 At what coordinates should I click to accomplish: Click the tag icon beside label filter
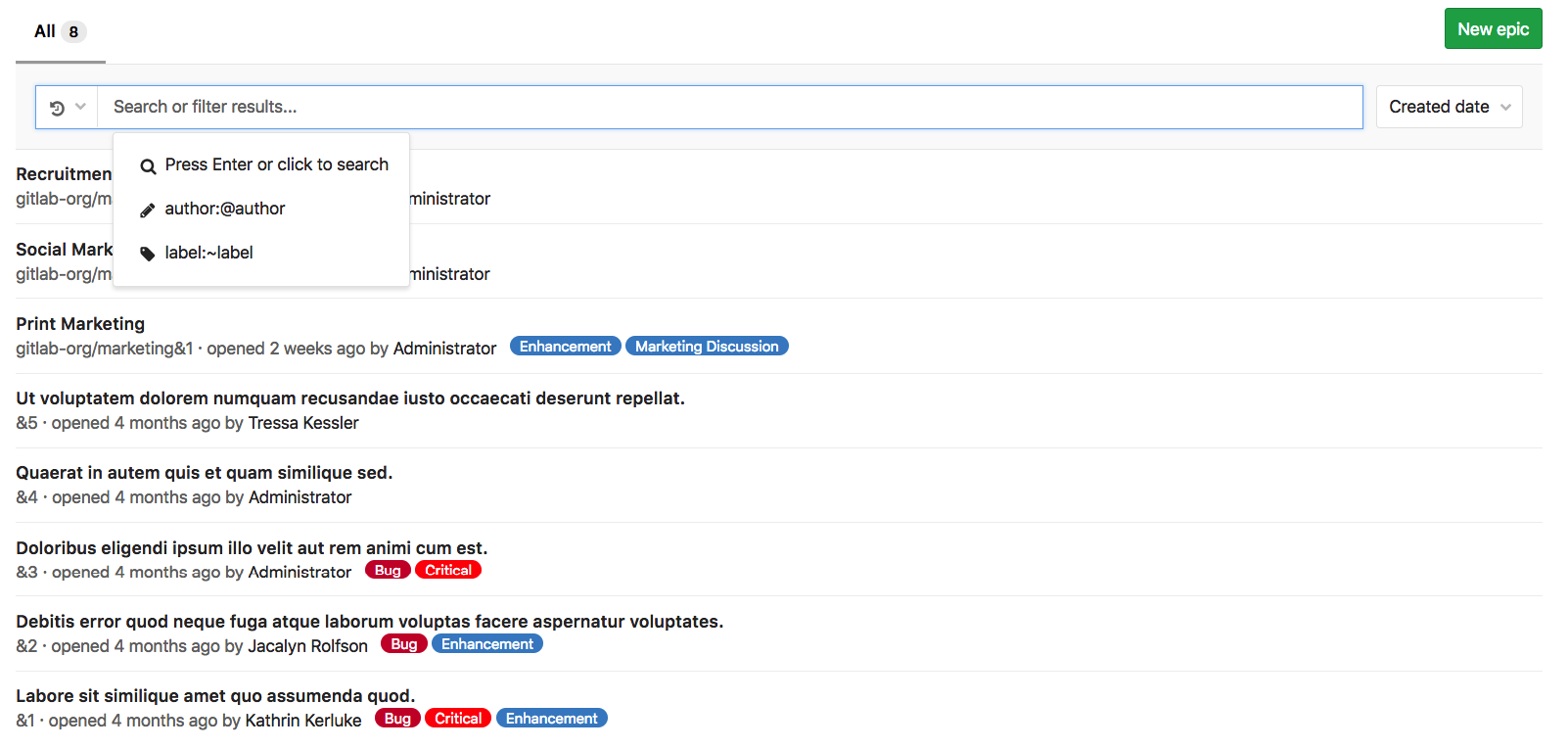click(x=148, y=254)
